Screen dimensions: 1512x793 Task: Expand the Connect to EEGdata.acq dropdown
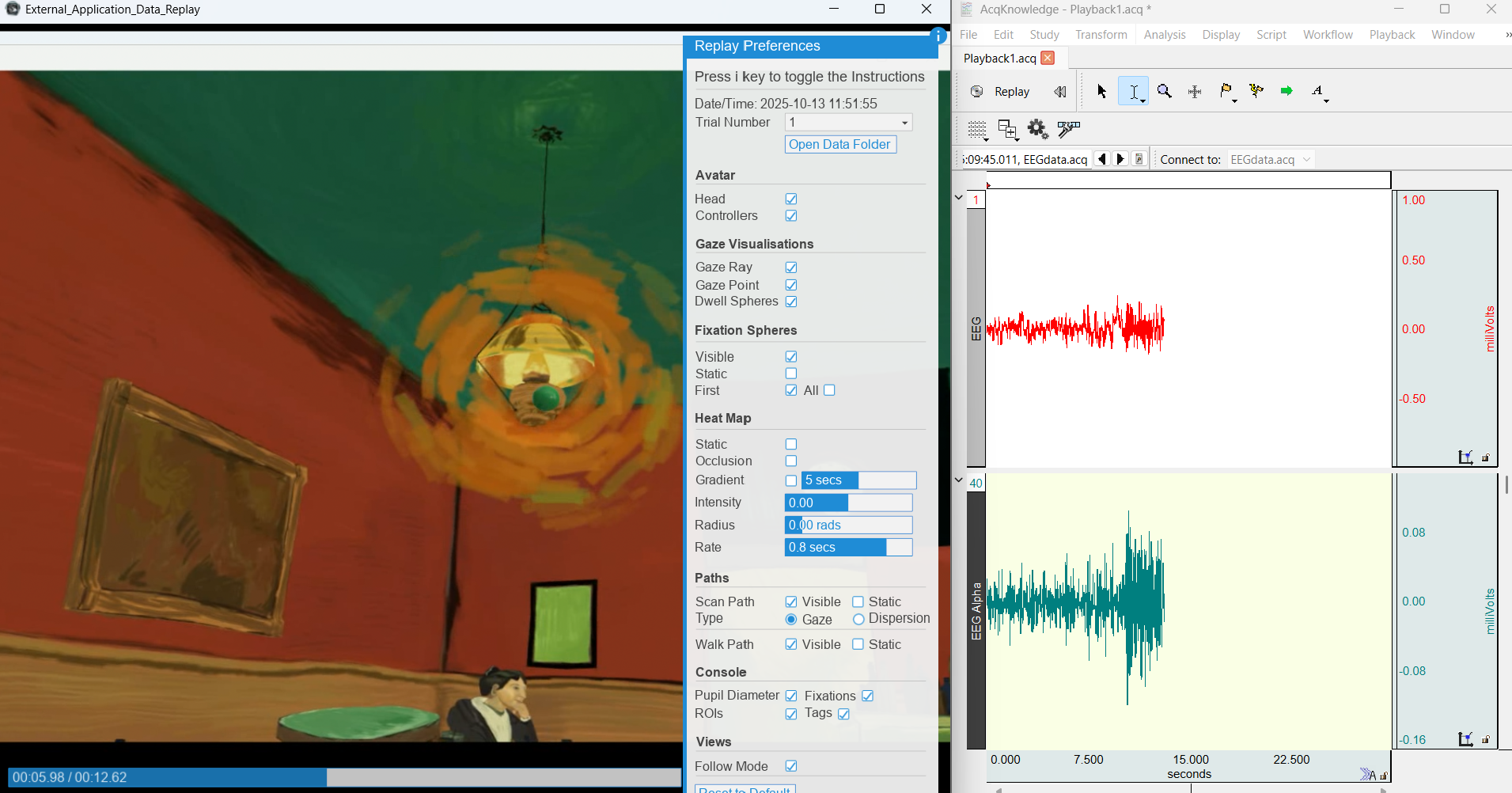[x=1306, y=160]
